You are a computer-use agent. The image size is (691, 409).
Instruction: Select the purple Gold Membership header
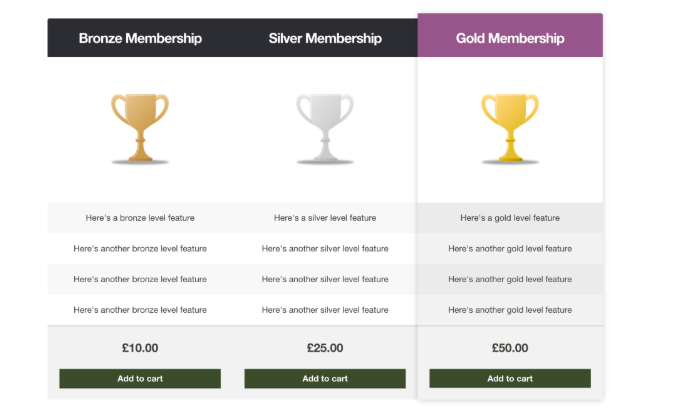[510, 38]
